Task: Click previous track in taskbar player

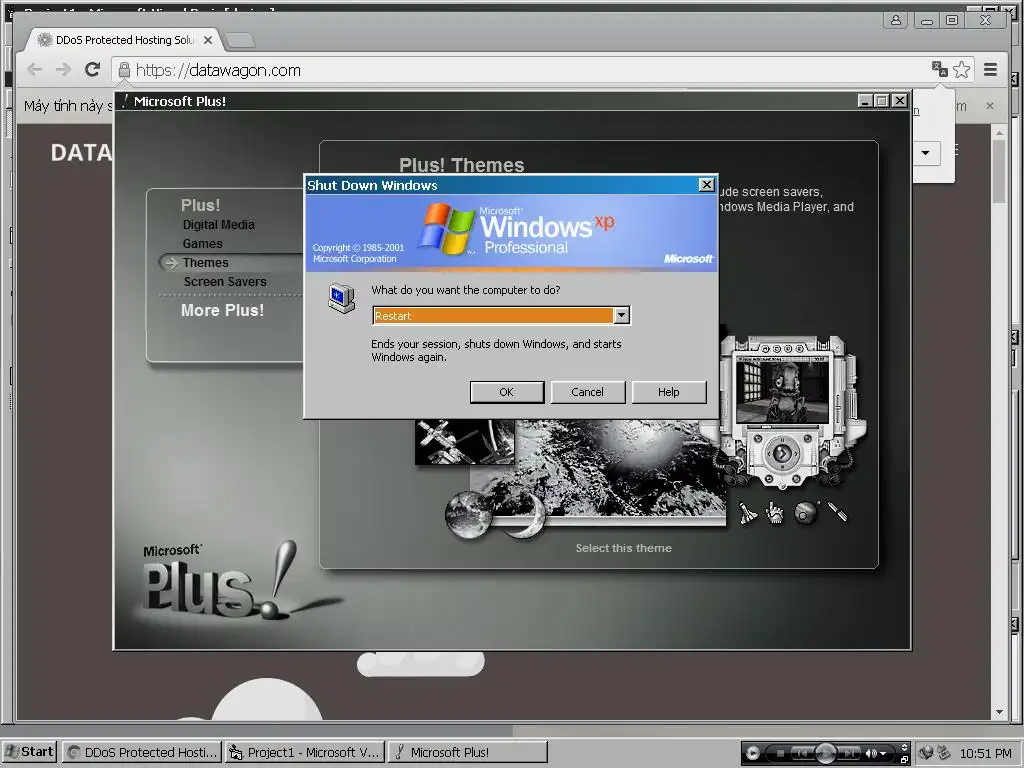Action: [x=803, y=753]
